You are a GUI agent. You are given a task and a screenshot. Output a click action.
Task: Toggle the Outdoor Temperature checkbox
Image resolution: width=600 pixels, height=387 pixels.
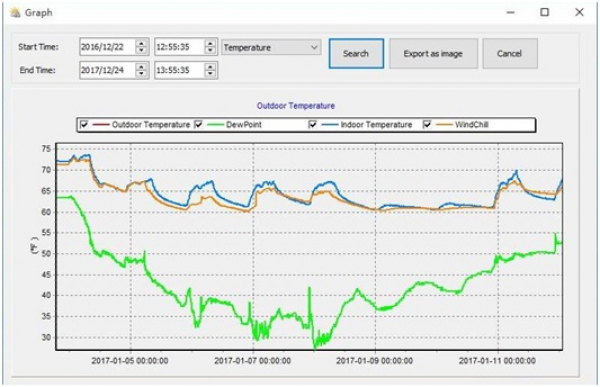point(84,124)
